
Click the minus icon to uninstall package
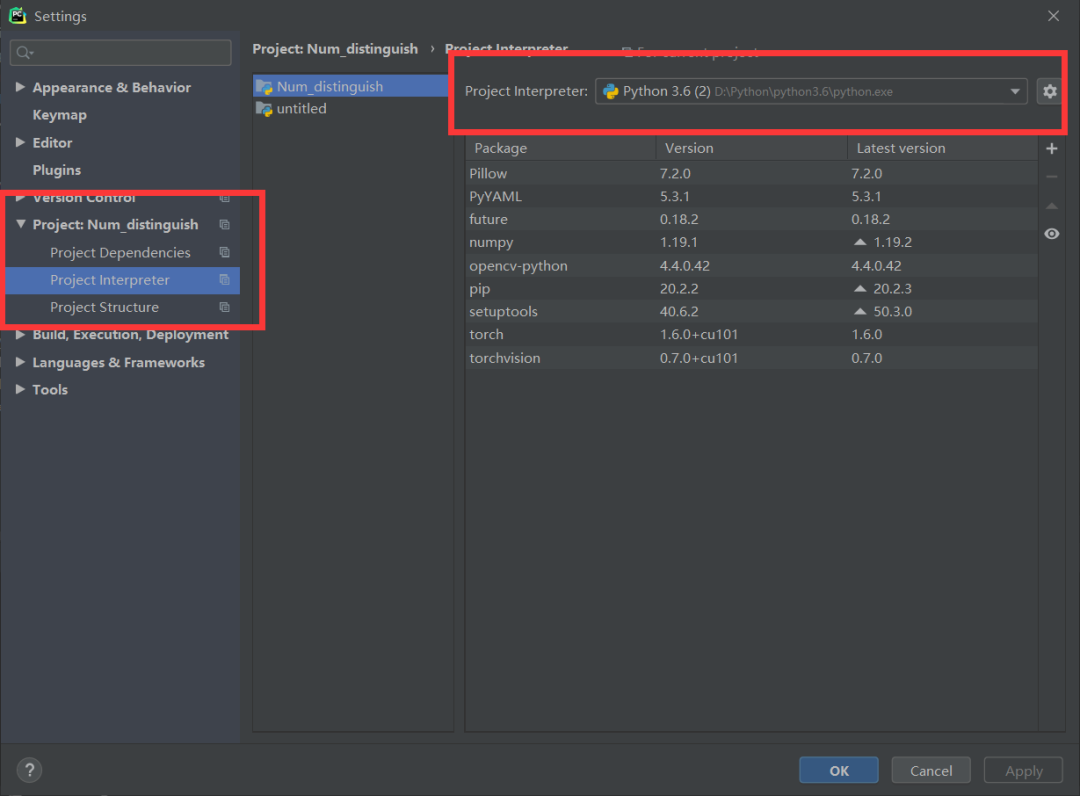tap(1052, 177)
